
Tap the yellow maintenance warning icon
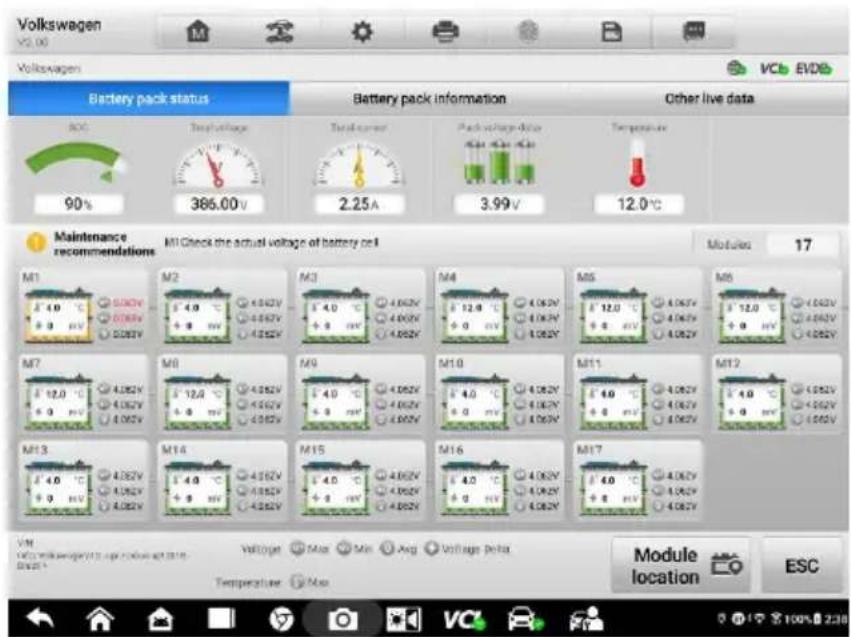click(36, 243)
